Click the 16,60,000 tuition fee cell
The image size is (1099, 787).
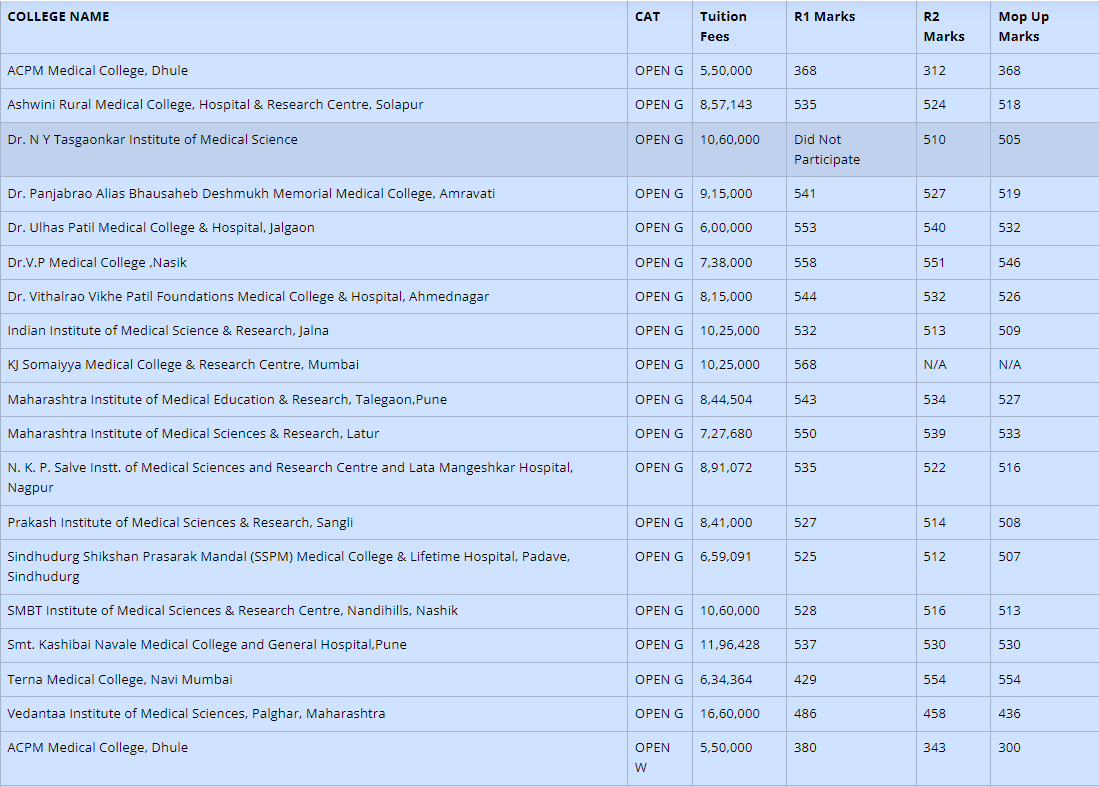point(729,714)
